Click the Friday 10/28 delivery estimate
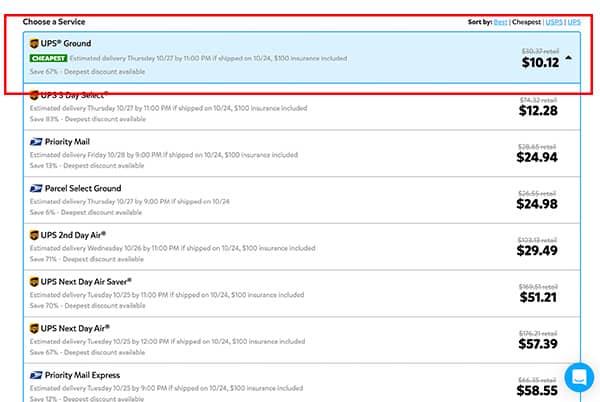600x402 pixels. (x=164, y=155)
